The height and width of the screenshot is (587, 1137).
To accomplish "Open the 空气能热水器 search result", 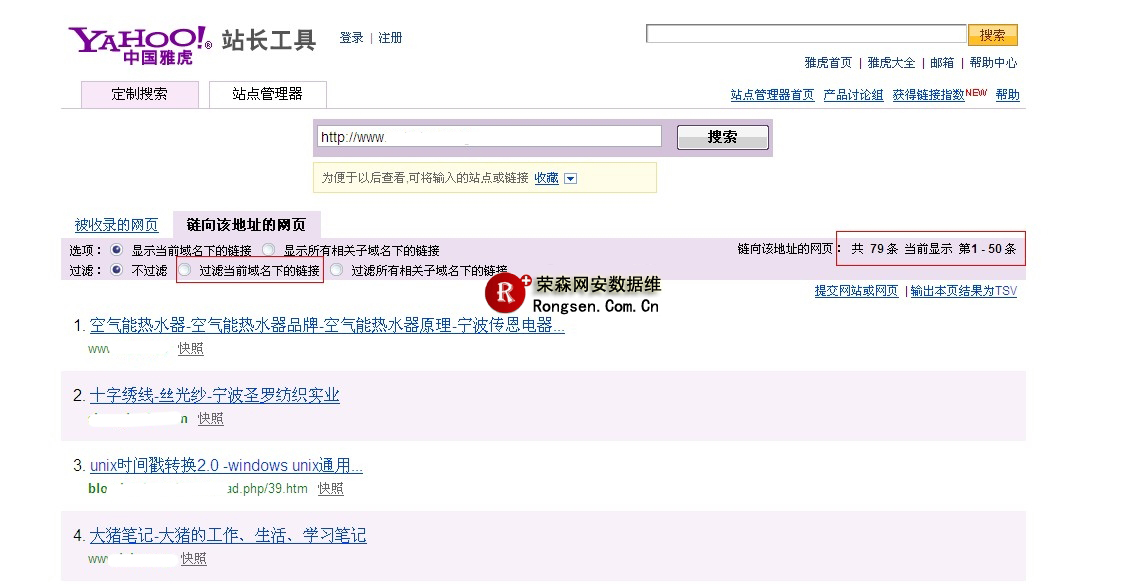I will 327,326.
